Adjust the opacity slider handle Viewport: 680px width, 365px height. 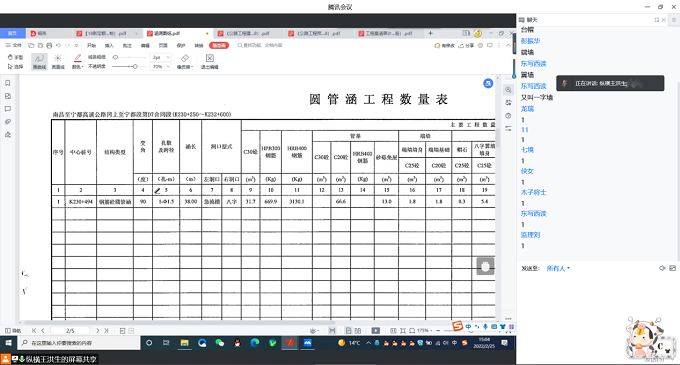click(x=135, y=67)
